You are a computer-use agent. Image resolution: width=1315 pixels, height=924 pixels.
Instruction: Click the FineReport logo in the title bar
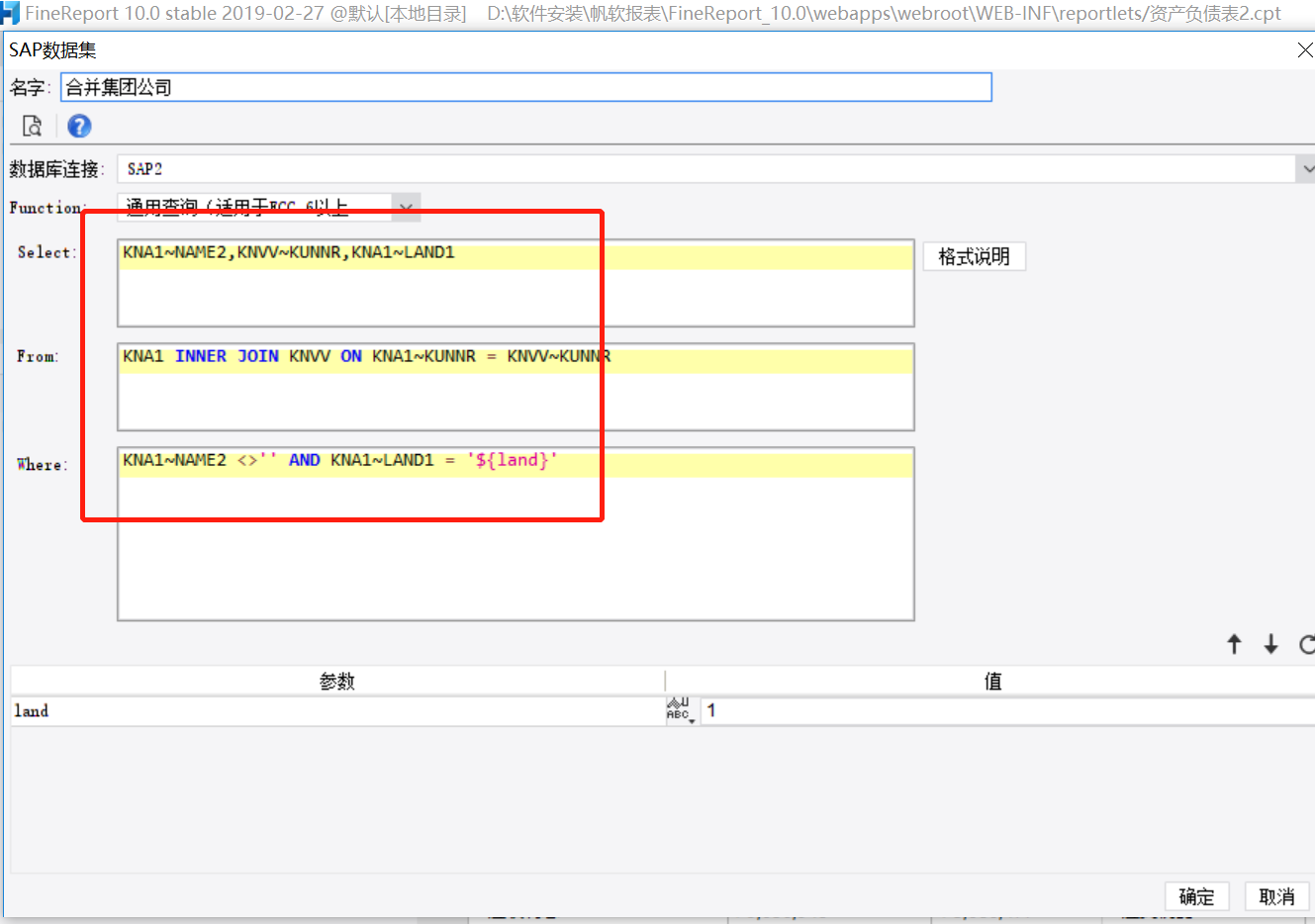[10, 13]
